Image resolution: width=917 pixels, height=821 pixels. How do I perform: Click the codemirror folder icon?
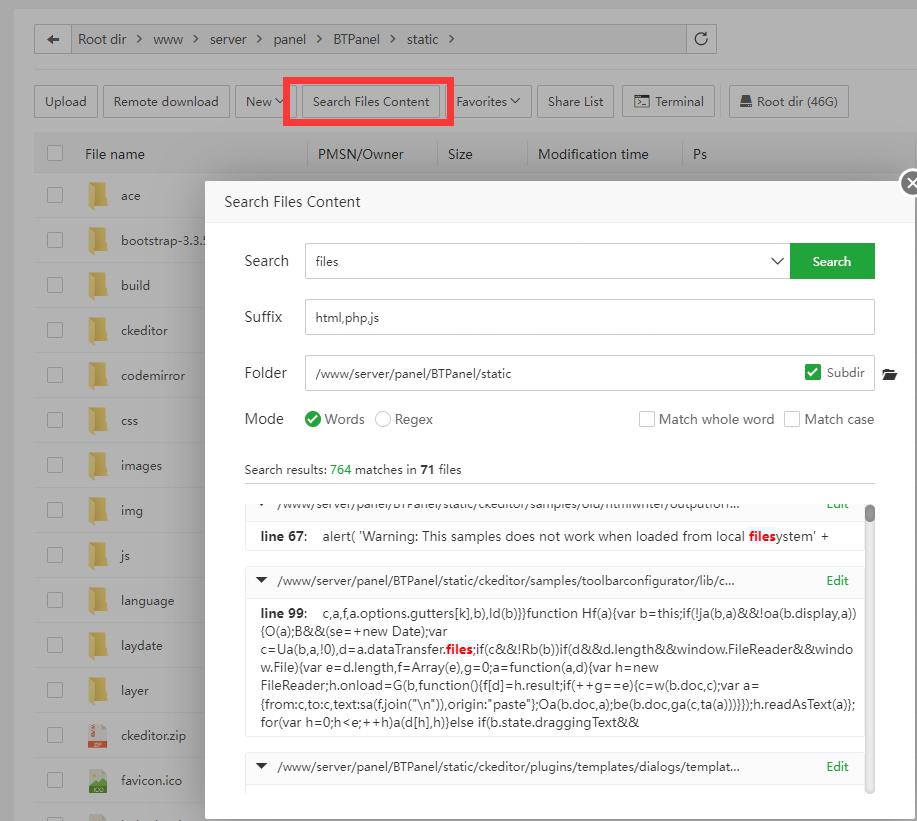click(97, 376)
